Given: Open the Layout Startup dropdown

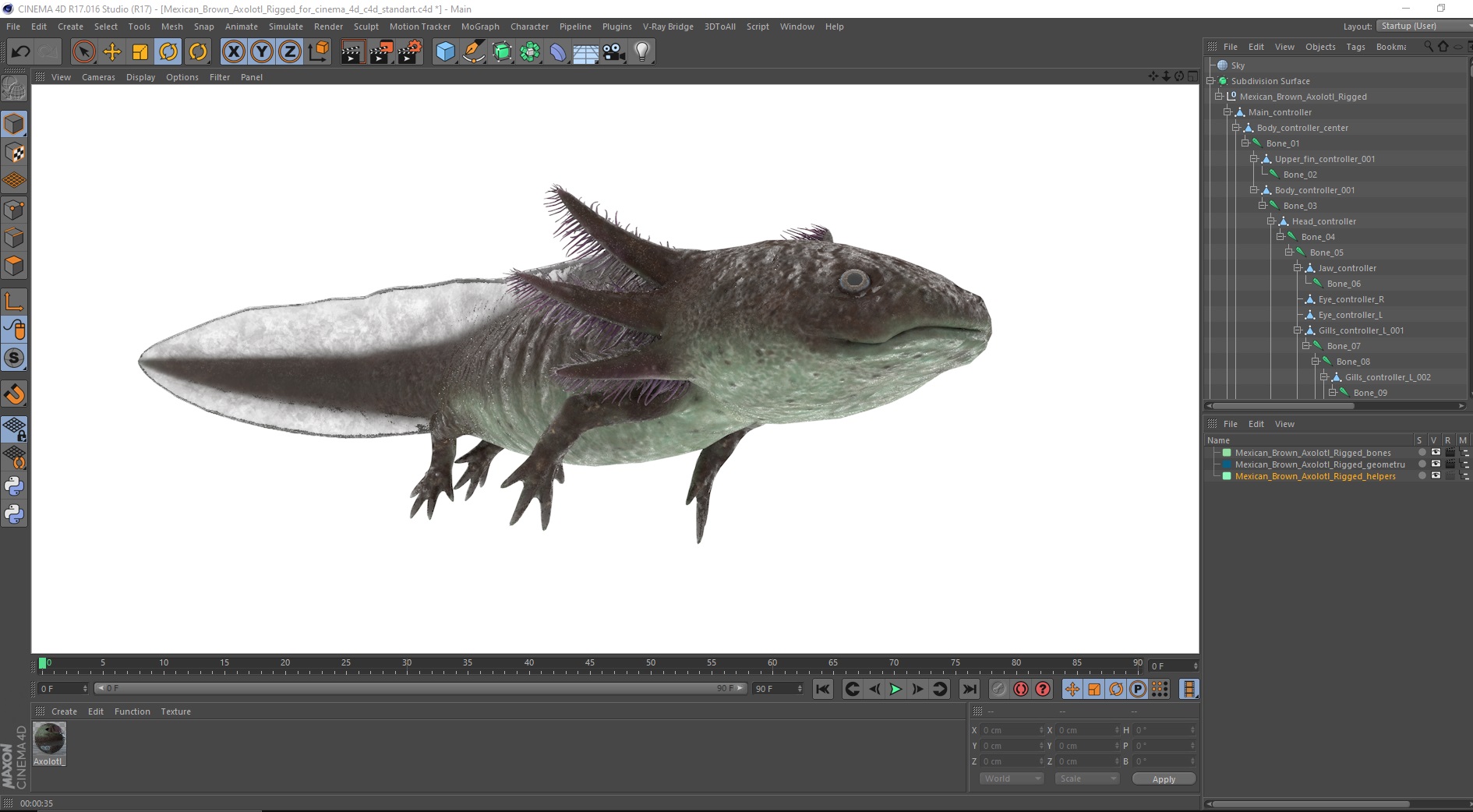Looking at the screenshot, I should pos(1423,26).
